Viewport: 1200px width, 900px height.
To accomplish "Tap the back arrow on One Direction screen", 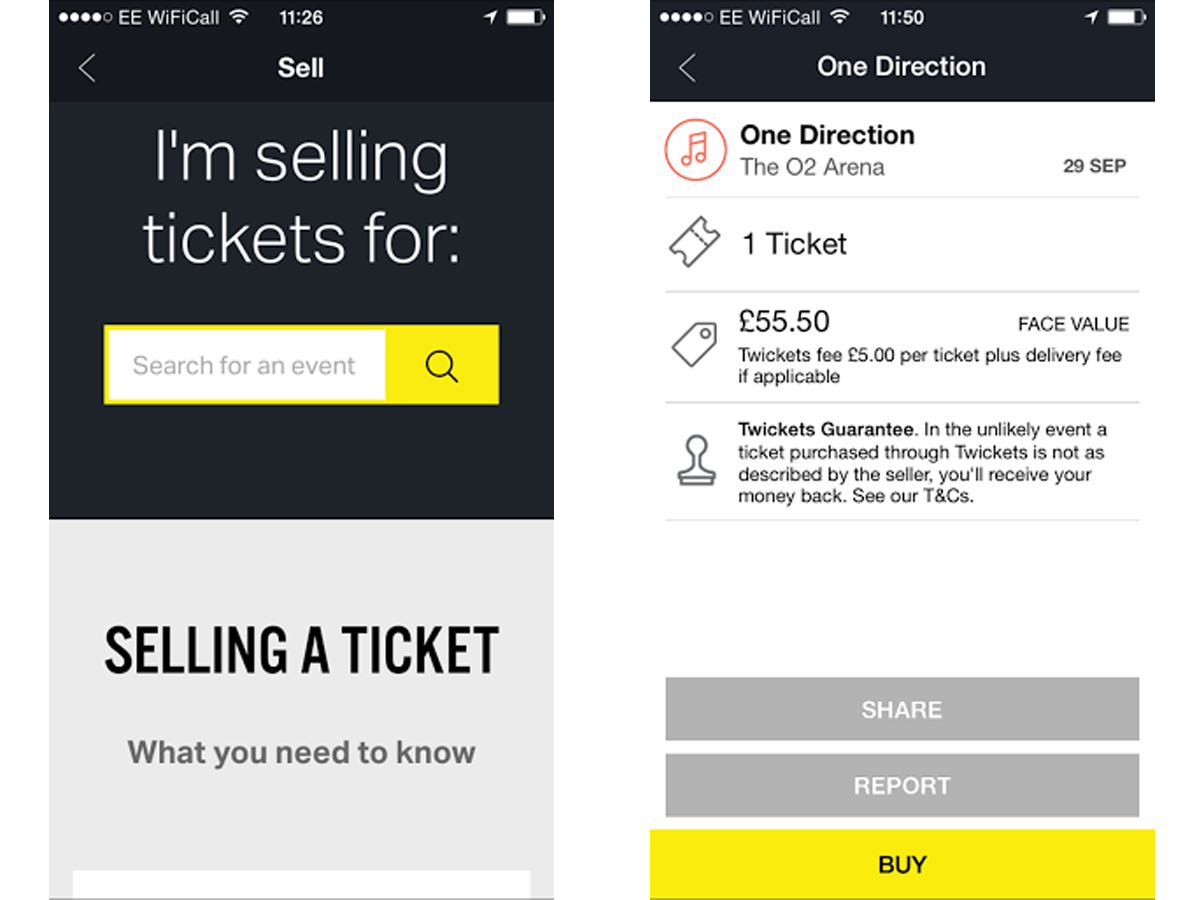I will click(x=687, y=67).
